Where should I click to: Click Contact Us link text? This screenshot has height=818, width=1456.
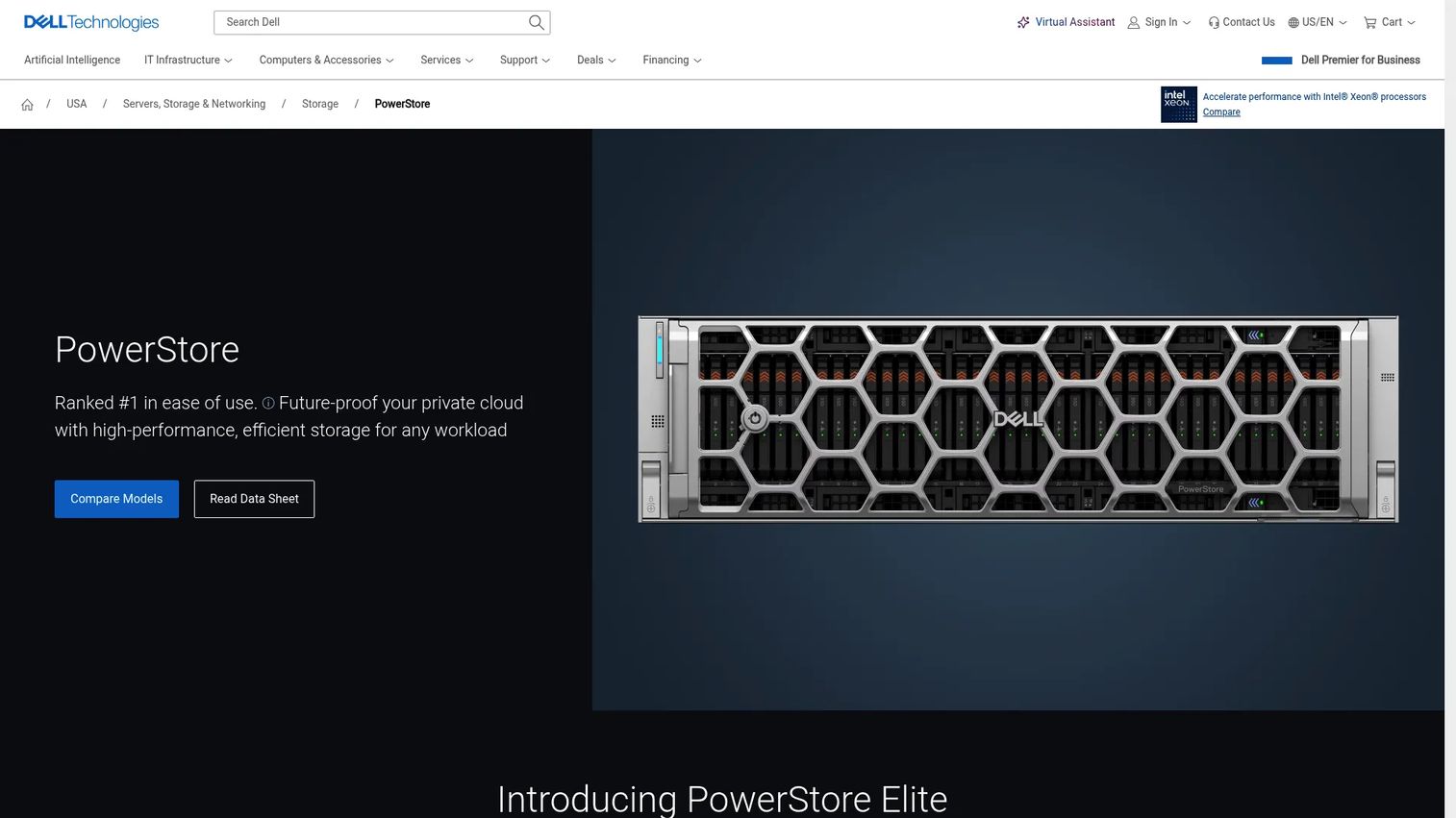point(1248,22)
